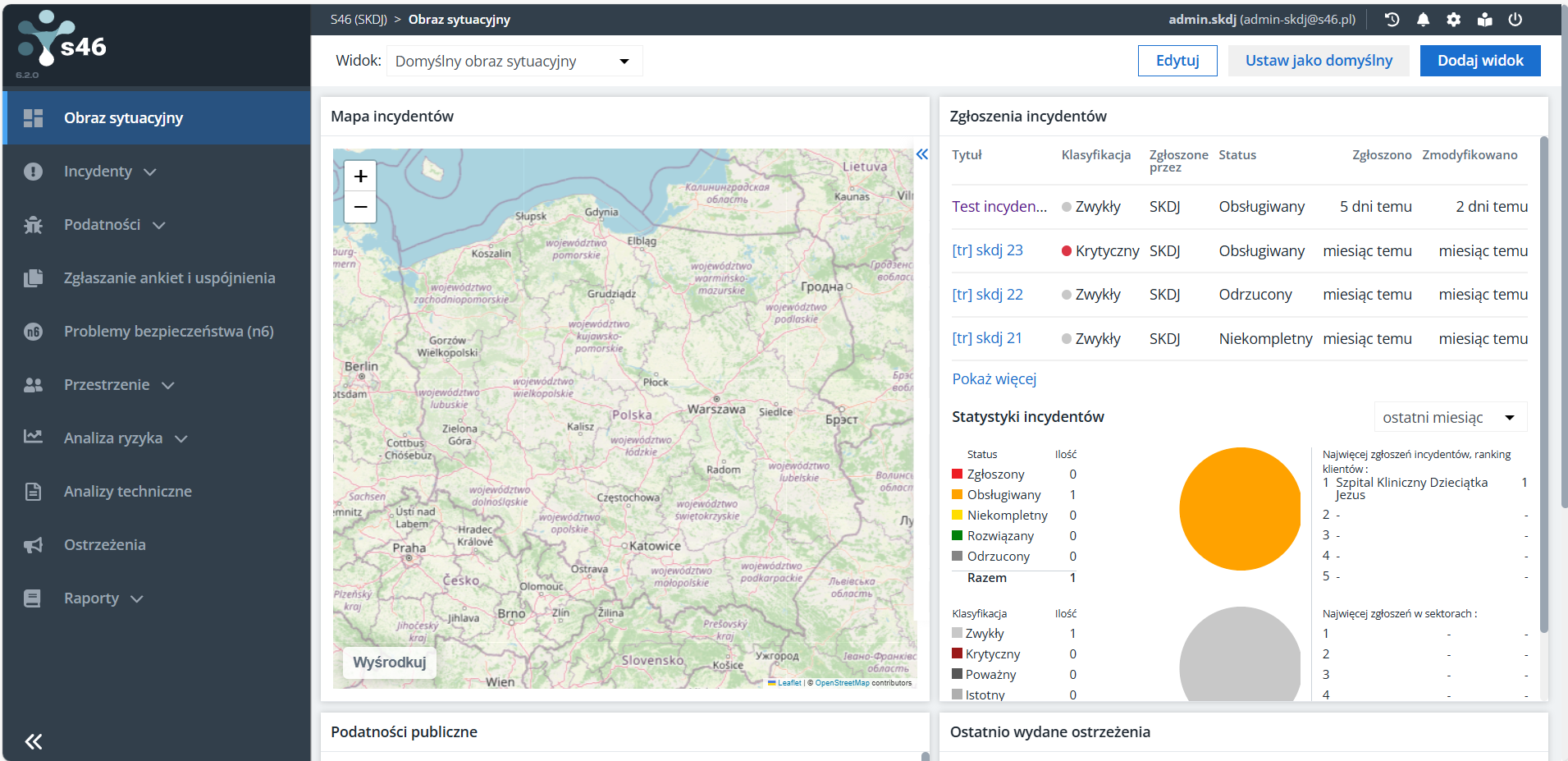Click the reader book icon in header
Screen dimensions: 1568x761
pyautogui.click(x=1484, y=20)
